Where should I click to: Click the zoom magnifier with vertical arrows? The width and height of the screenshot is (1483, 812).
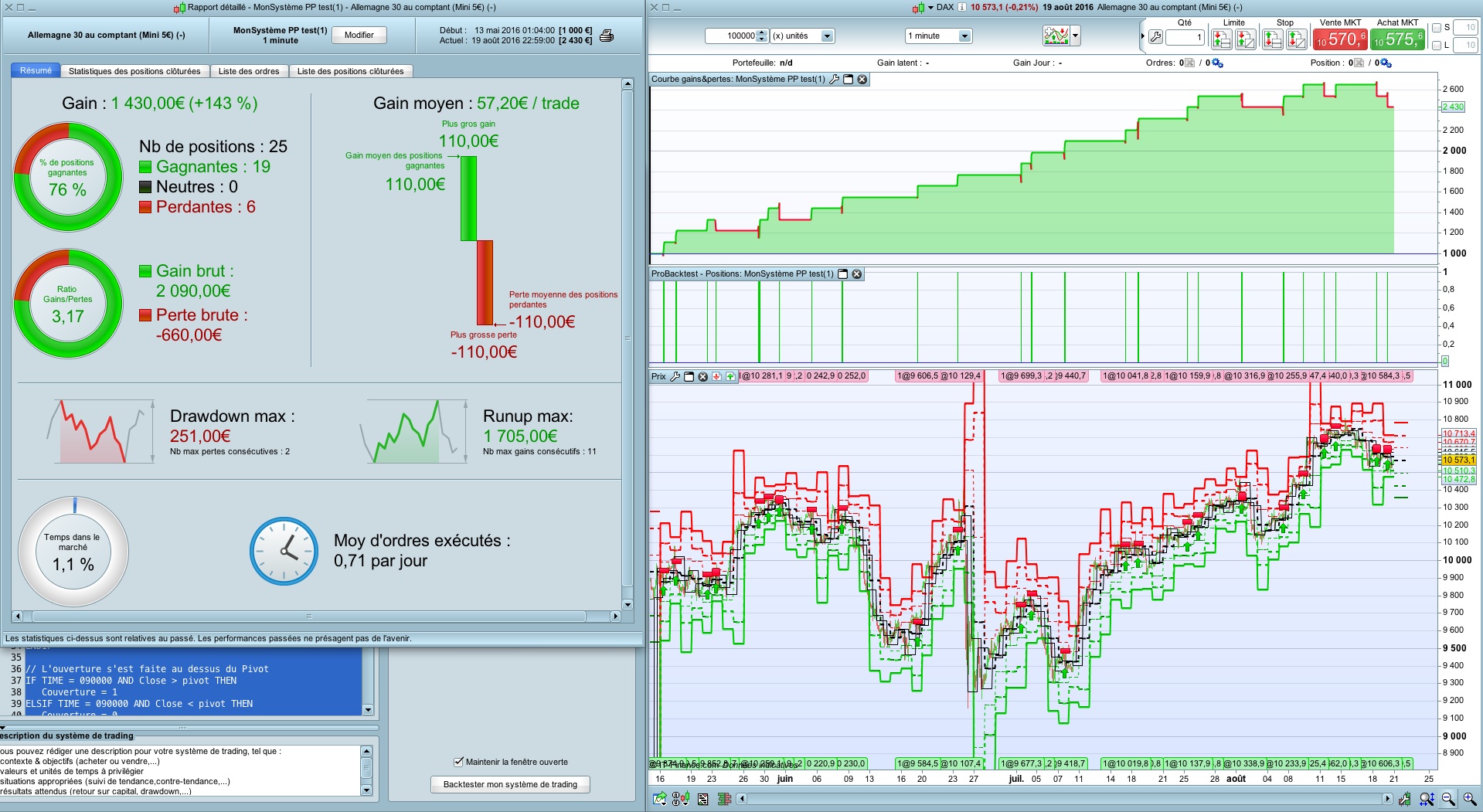pos(1427,799)
